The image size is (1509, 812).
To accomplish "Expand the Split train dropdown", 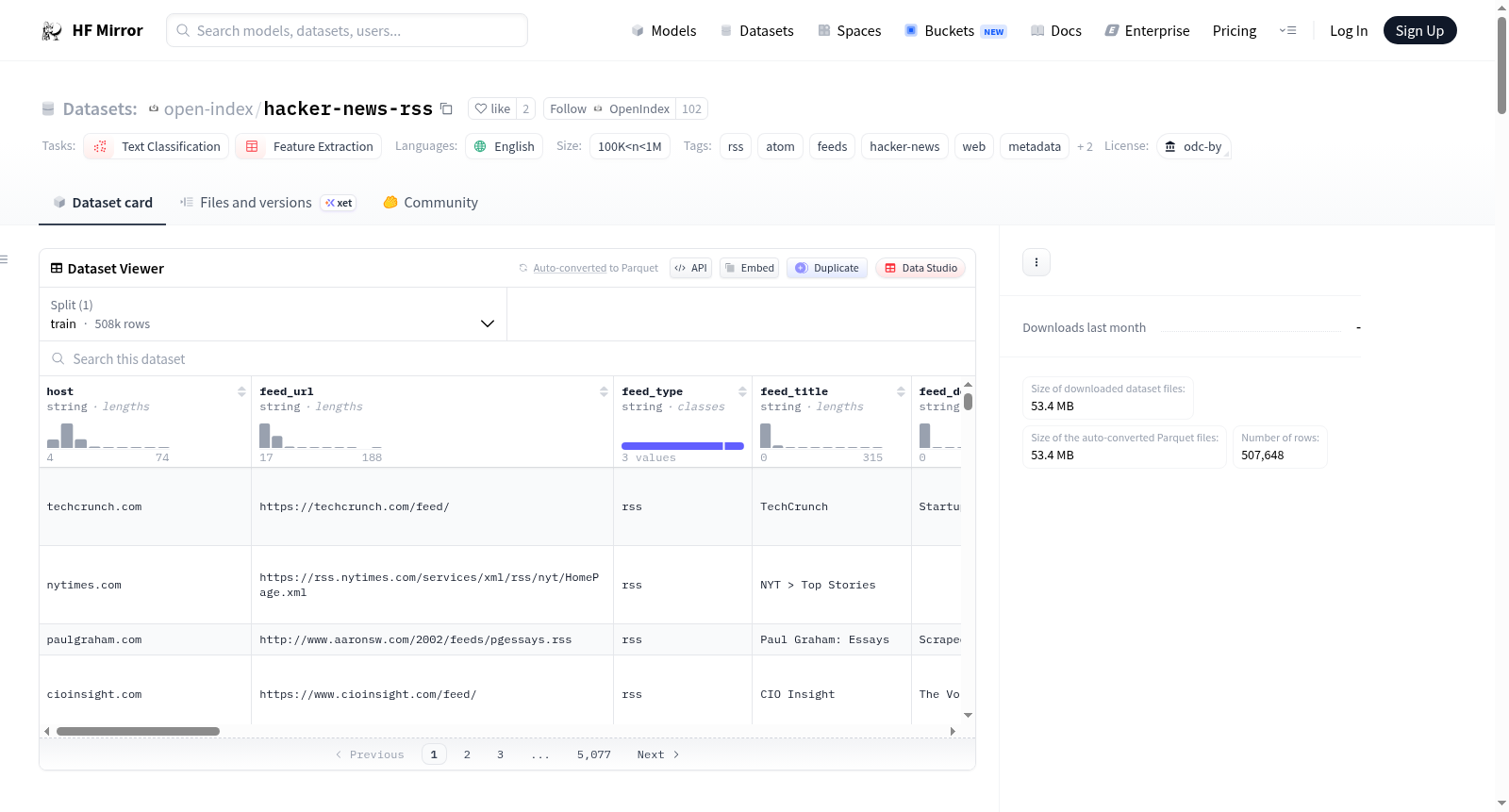I will [274, 315].
